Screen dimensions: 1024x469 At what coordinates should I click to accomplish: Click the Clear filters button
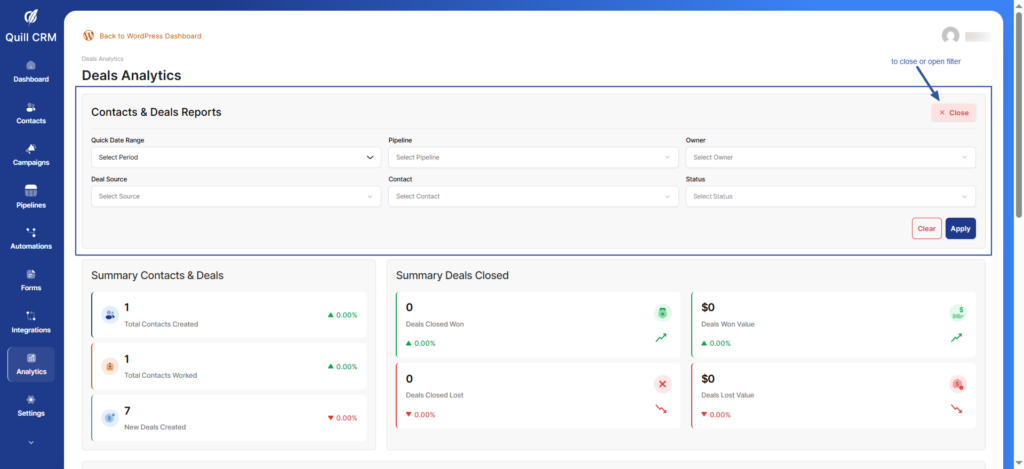click(926, 228)
